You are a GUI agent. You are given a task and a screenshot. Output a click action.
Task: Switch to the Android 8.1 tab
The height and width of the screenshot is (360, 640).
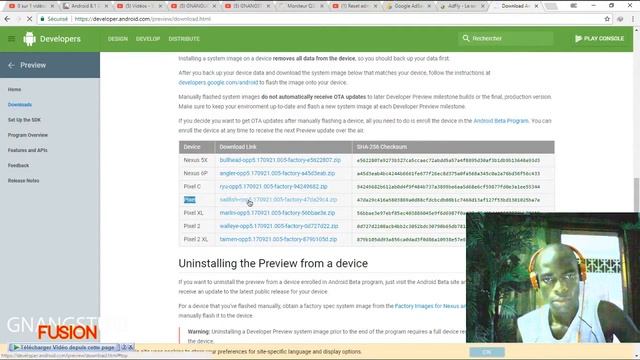[86, 6]
